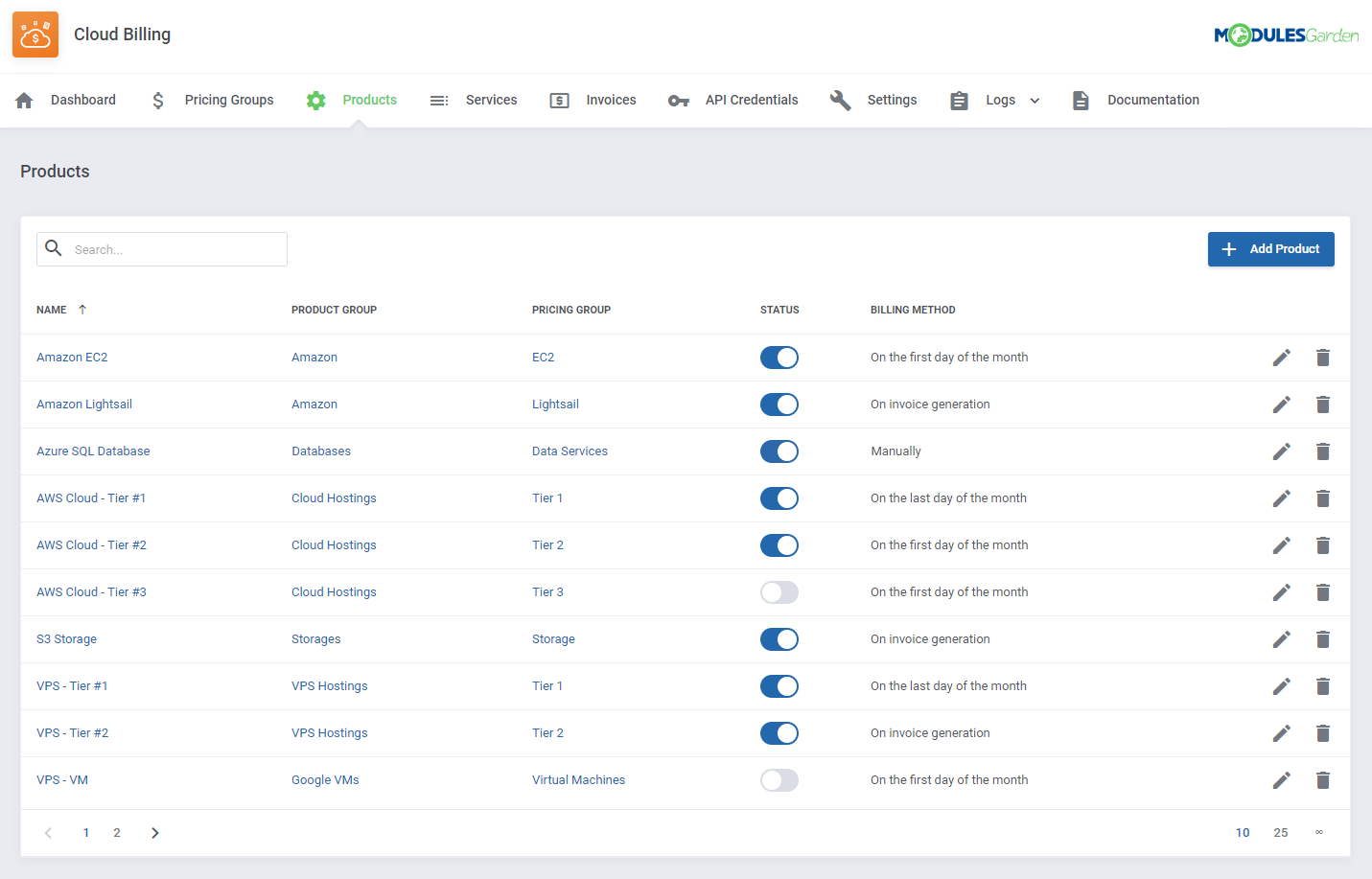Click the Logs clipboard icon

(x=959, y=100)
